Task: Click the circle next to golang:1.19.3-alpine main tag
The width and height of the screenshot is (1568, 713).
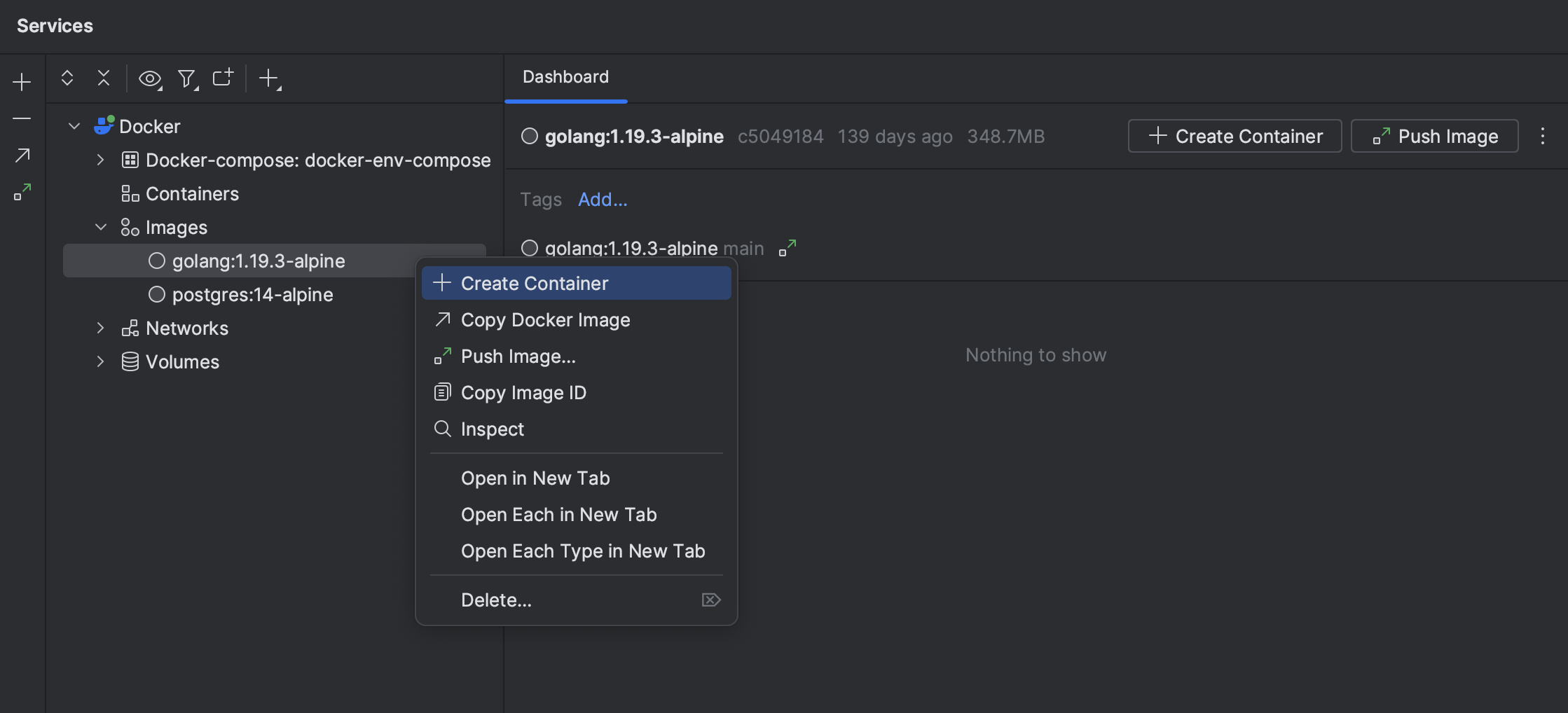Action: [529, 248]
